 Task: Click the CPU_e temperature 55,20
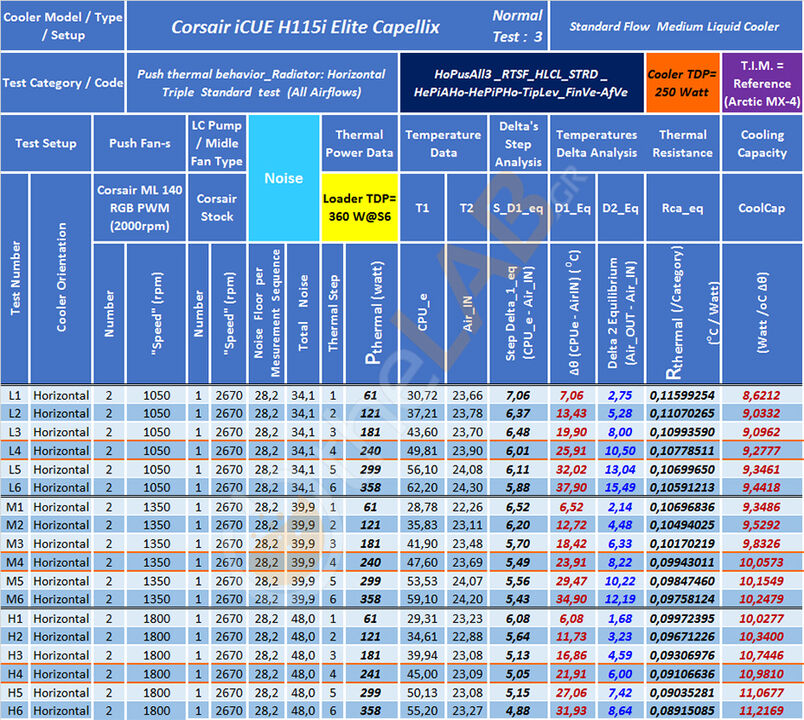click(423, 711)
